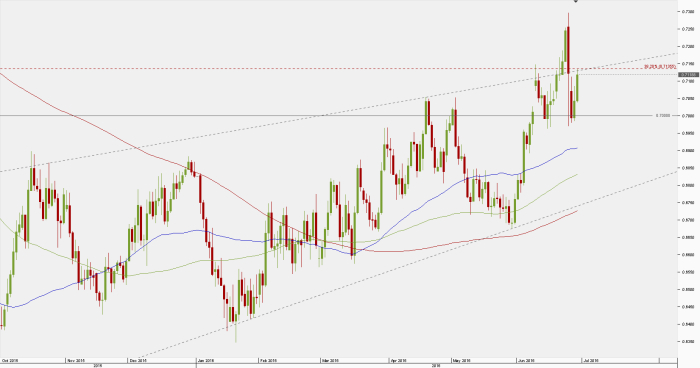Viewport: 700px width, 368px height.
Task: Click the 0.70000 horizontal line label
Action: (x=662, y=116)
